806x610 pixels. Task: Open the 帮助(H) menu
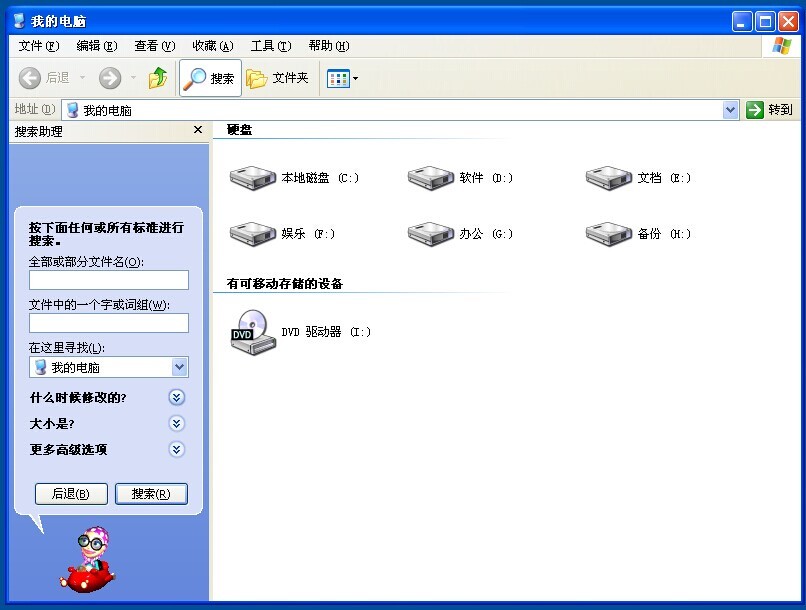[x=329, y=46]
